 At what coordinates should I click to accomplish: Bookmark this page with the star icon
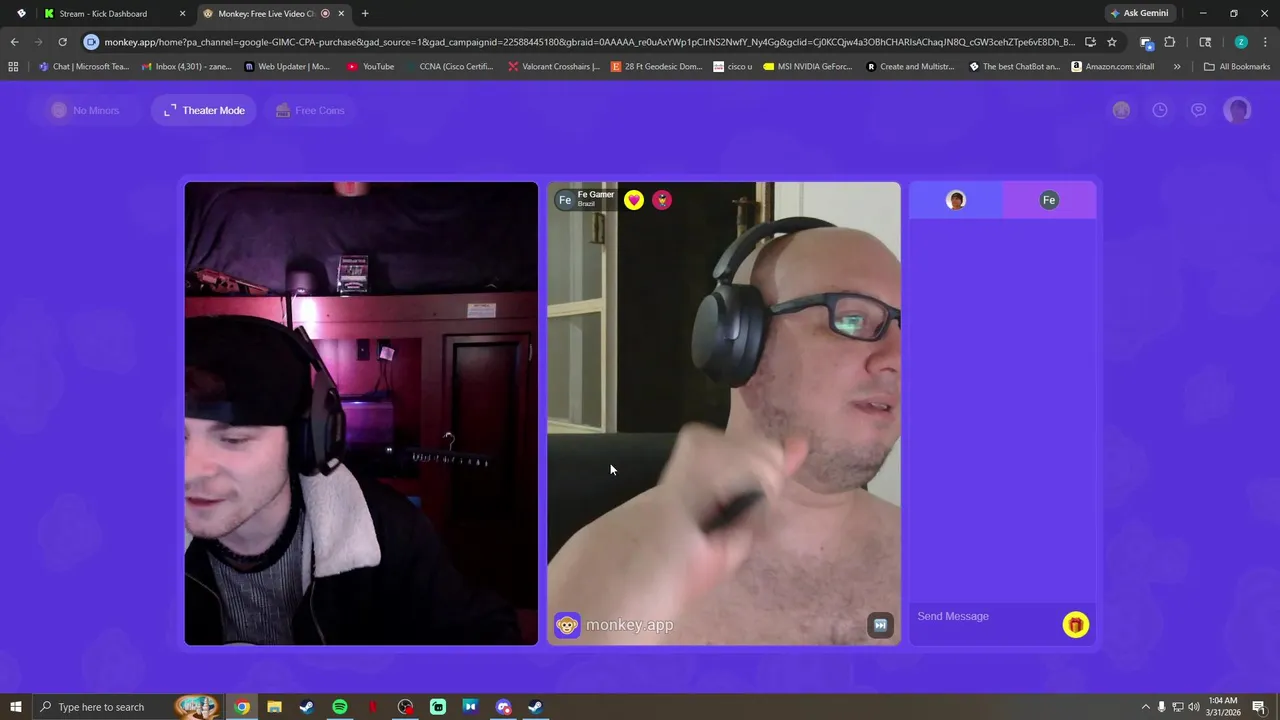(x=1111, y=42)
